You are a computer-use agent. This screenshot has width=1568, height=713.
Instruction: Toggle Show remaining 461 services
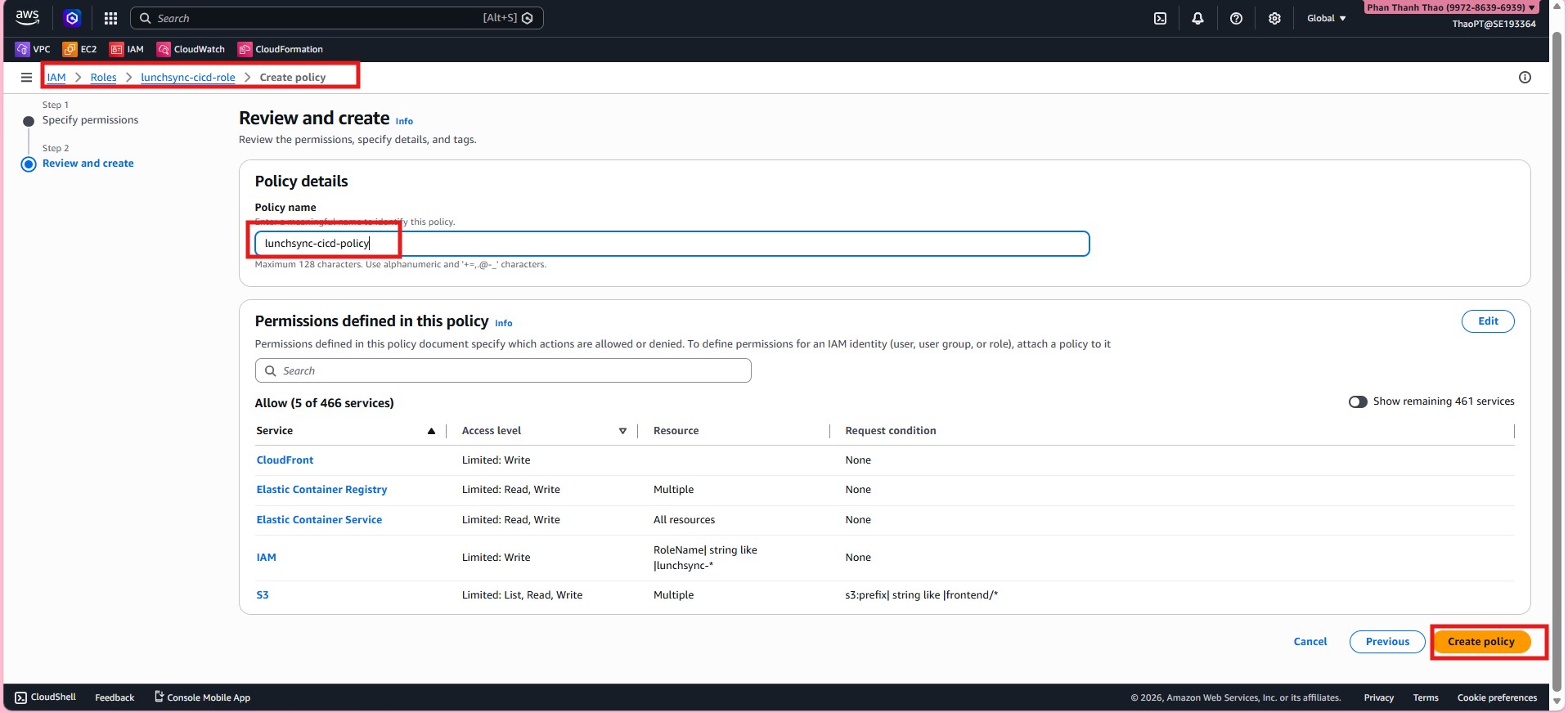click(1358, 401)
